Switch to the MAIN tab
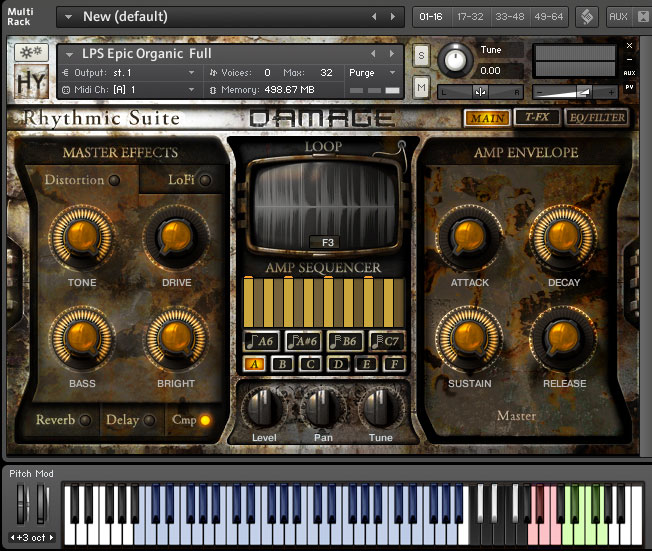 pyautogui.click(x=487, y=119)
